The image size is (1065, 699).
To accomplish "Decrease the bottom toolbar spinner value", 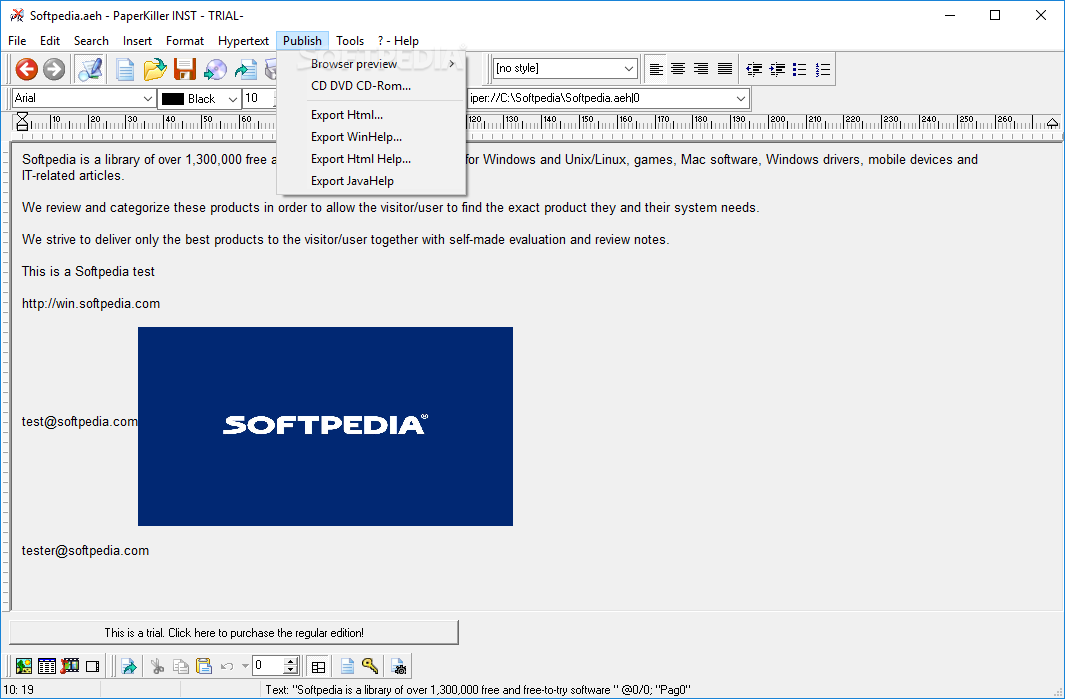I will click(x=291, y=670).
